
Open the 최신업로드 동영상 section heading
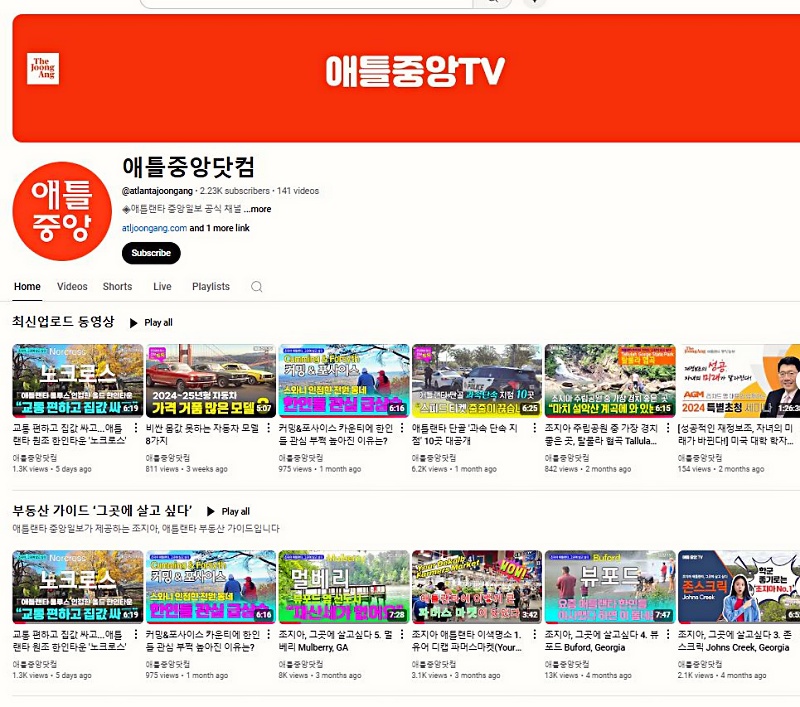pos(63,322)
